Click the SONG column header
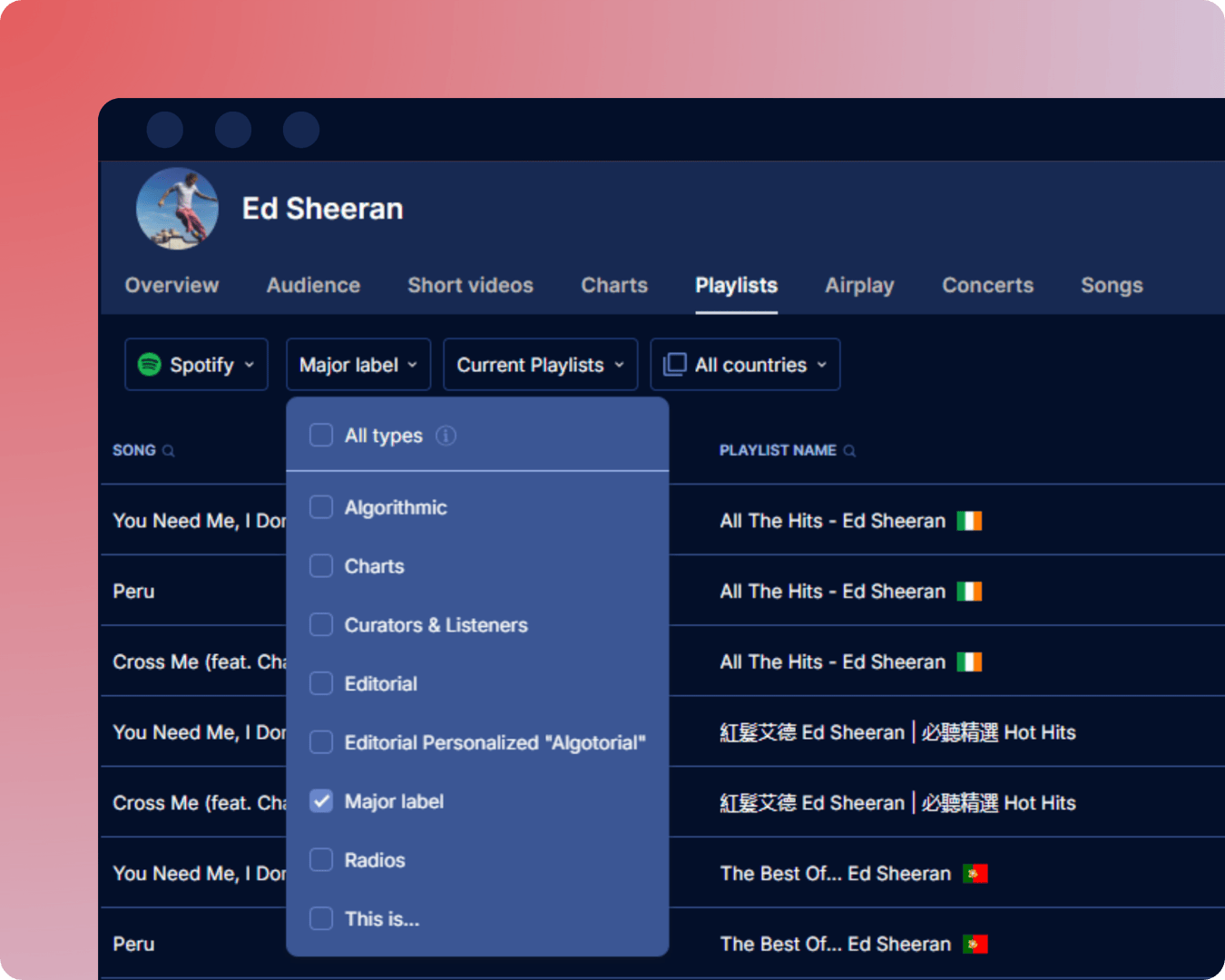 click(x=134, y=450)
